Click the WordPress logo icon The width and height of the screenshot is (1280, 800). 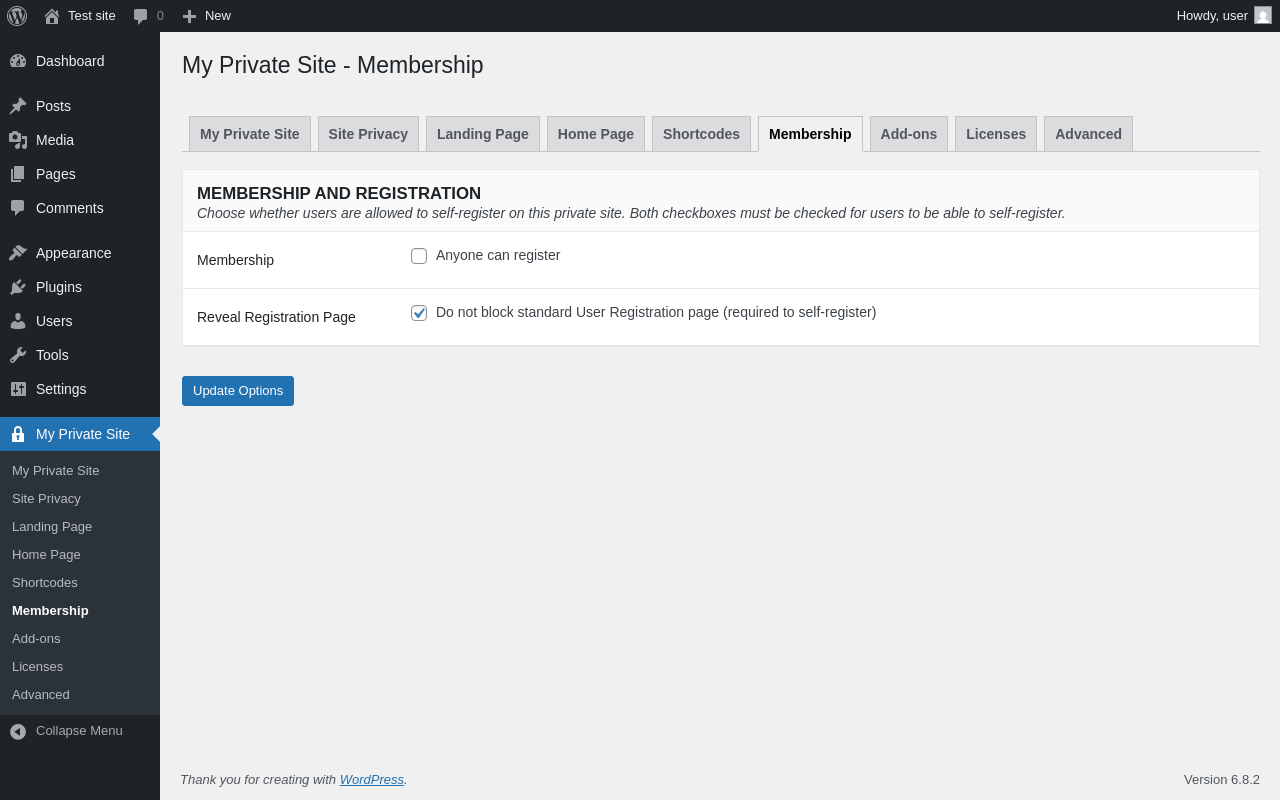[17, 16]
